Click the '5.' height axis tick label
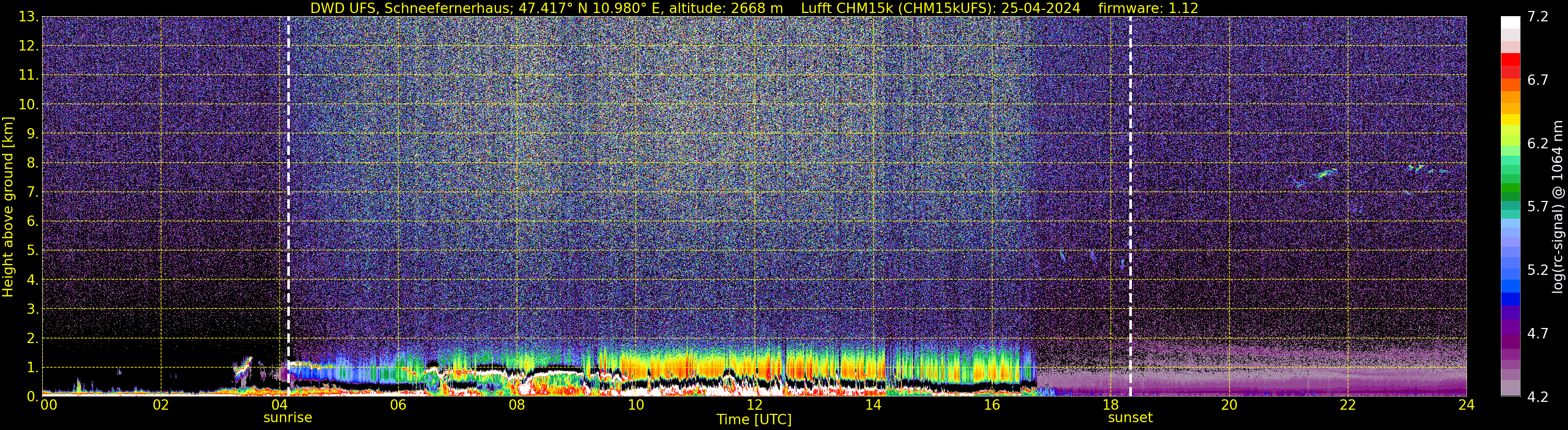 pos(32,250)
